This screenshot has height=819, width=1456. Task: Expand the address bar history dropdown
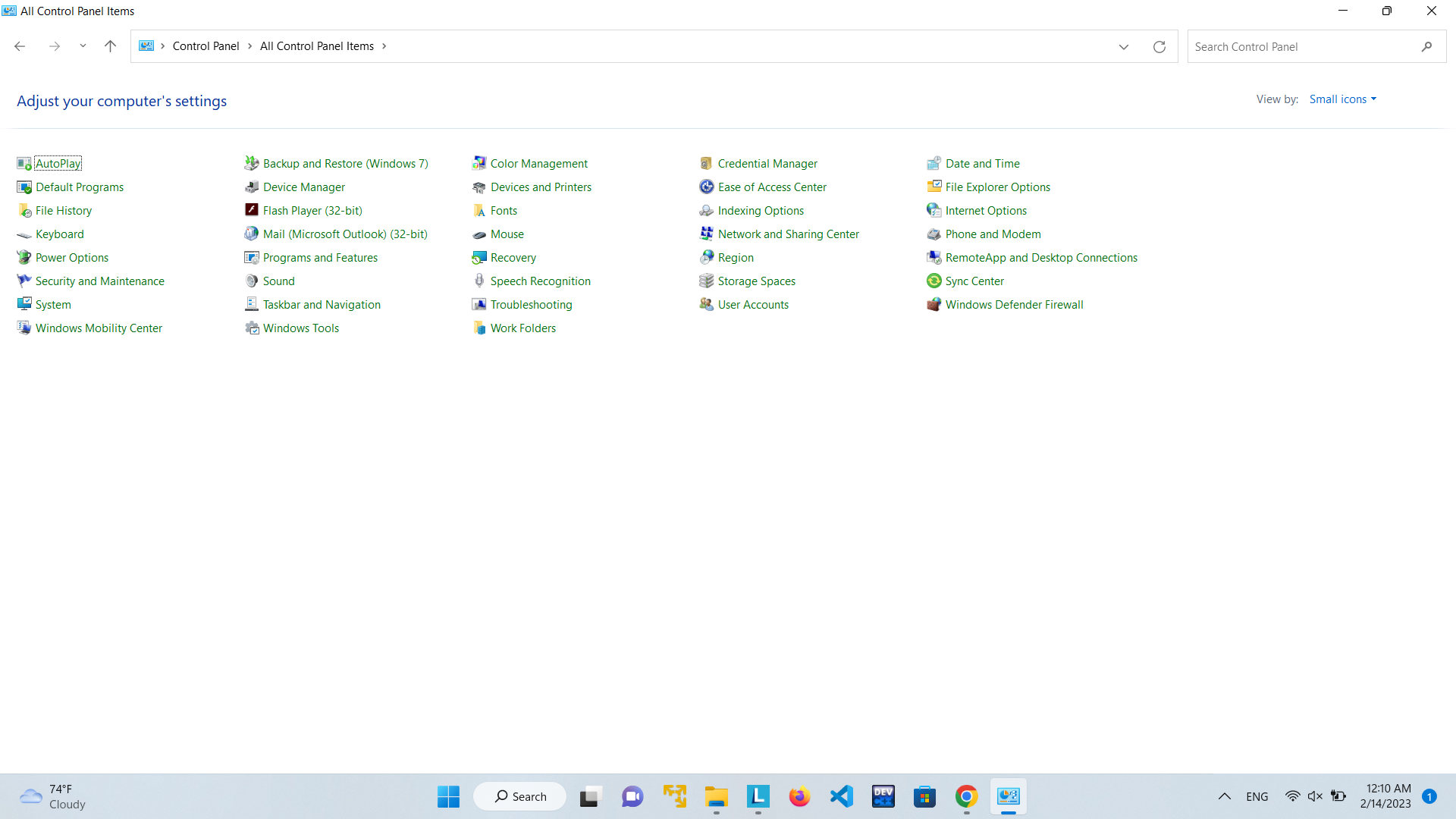tap(1123, 46)
